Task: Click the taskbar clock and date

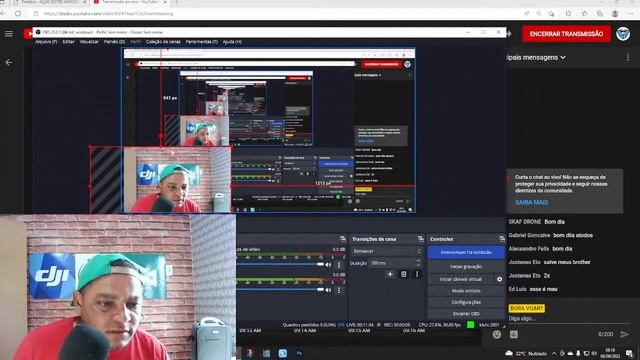Action: [611, 353]
